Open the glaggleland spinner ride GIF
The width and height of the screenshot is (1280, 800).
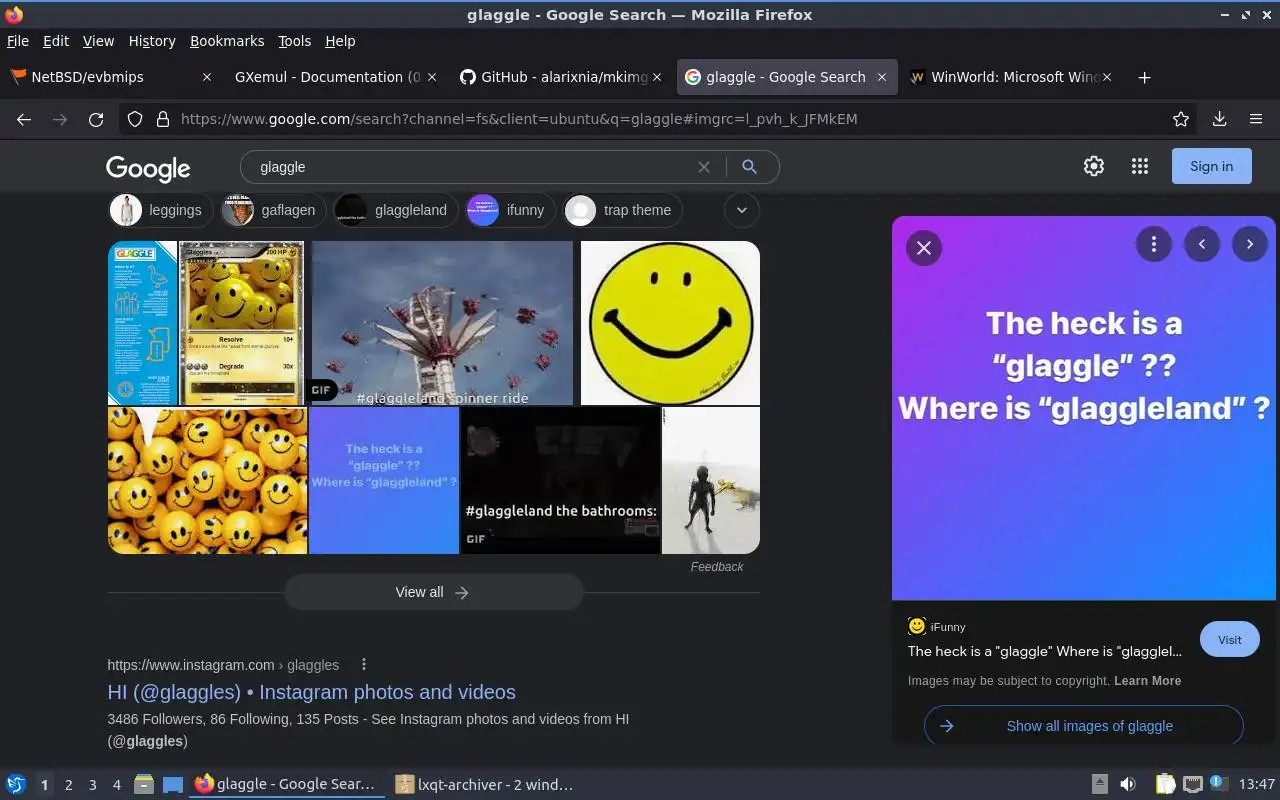442,323
